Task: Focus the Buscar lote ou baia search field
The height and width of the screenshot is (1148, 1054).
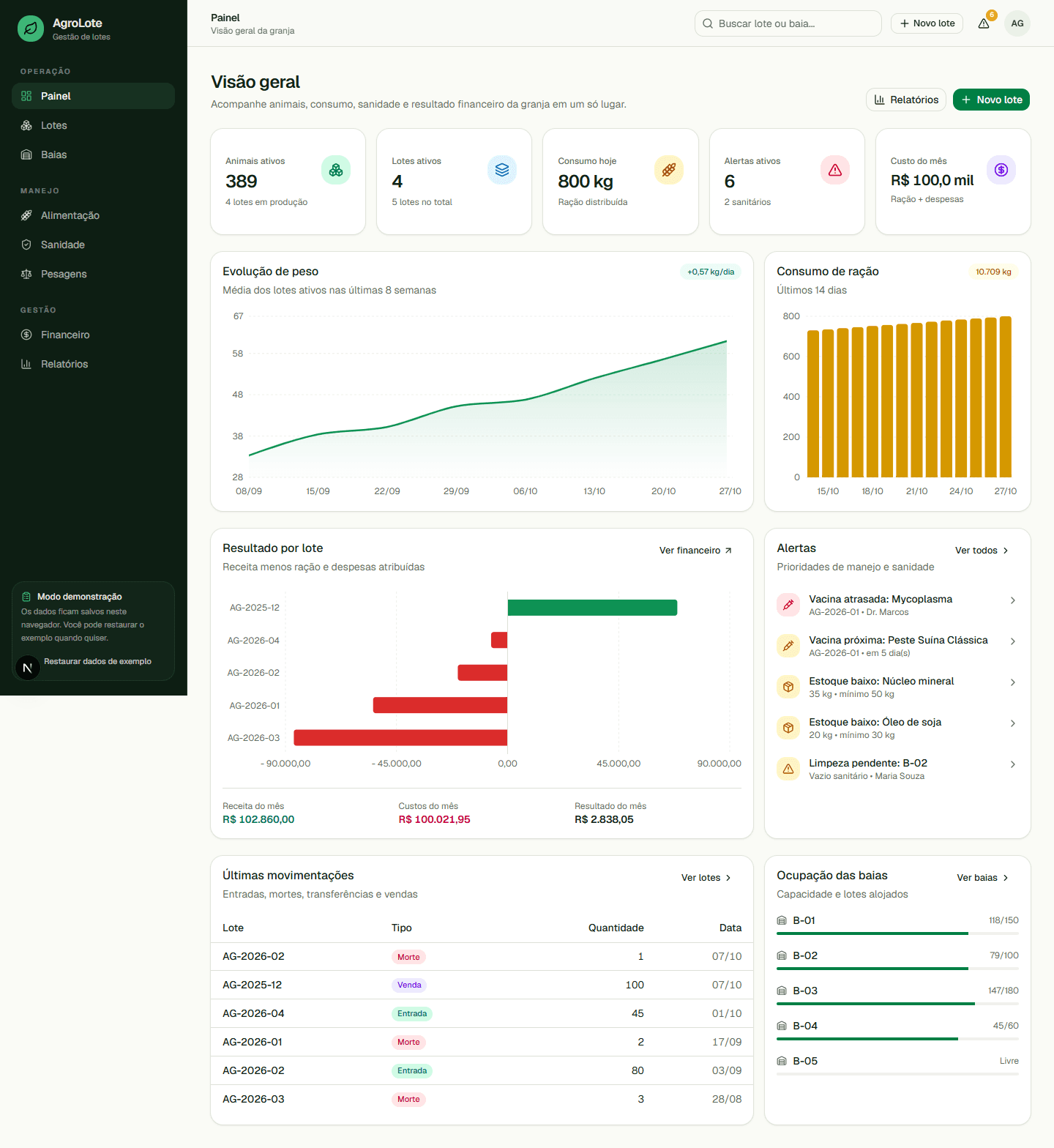Action: coord(788,23)
